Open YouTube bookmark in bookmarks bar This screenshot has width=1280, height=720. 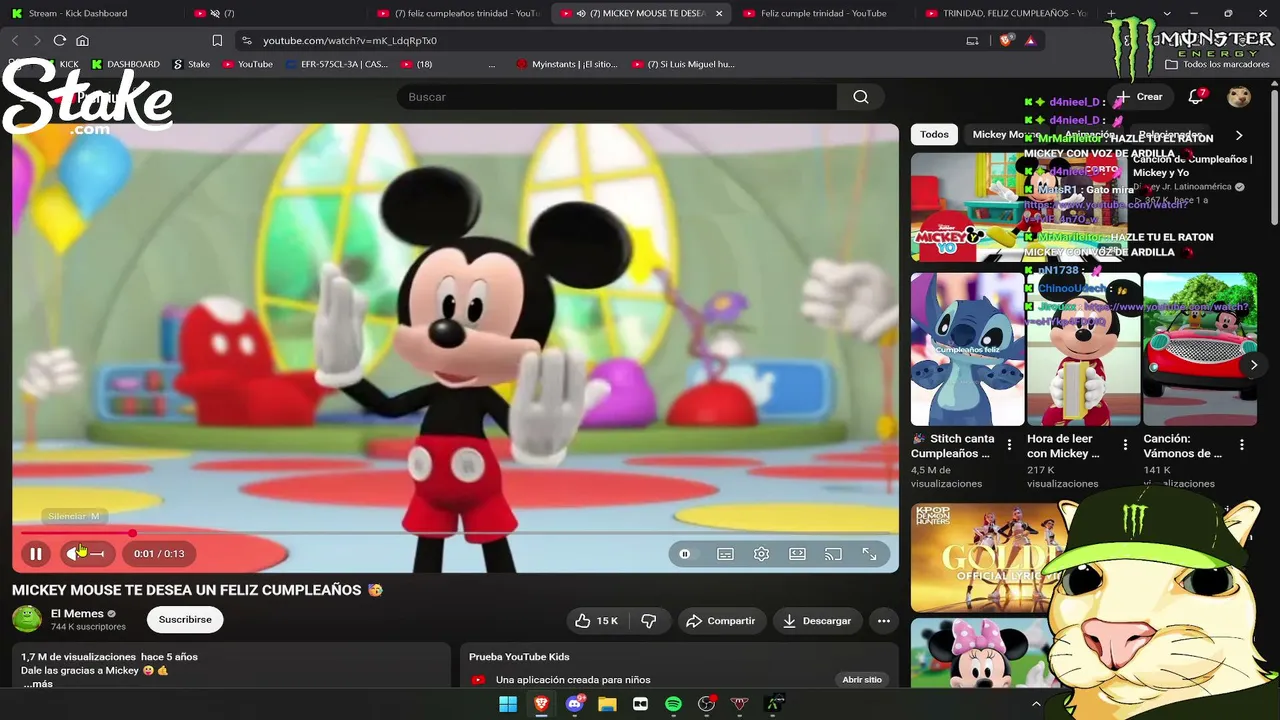pos(248,64)
